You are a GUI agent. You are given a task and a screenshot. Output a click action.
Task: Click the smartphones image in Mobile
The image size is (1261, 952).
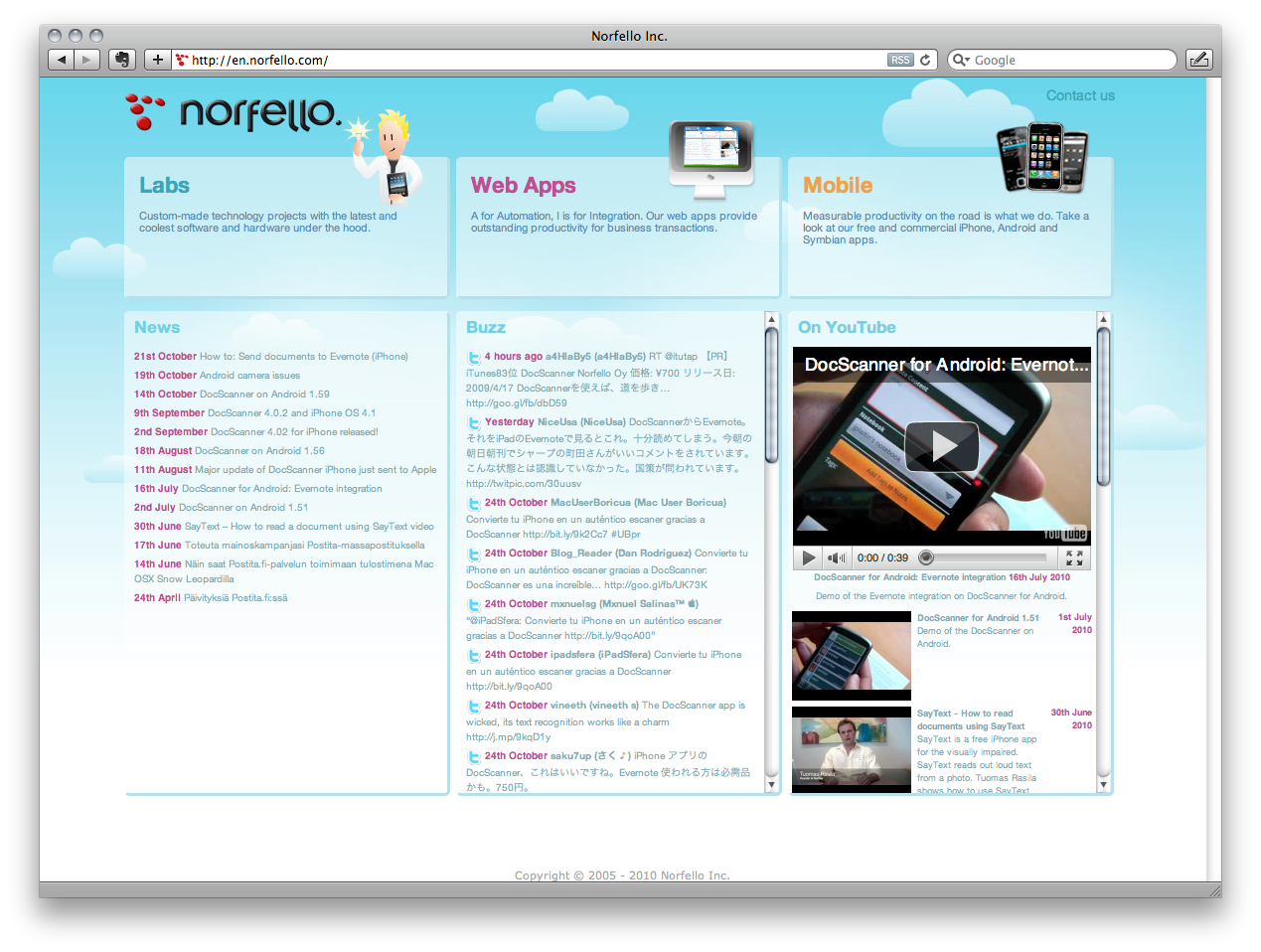(1042, 157)
